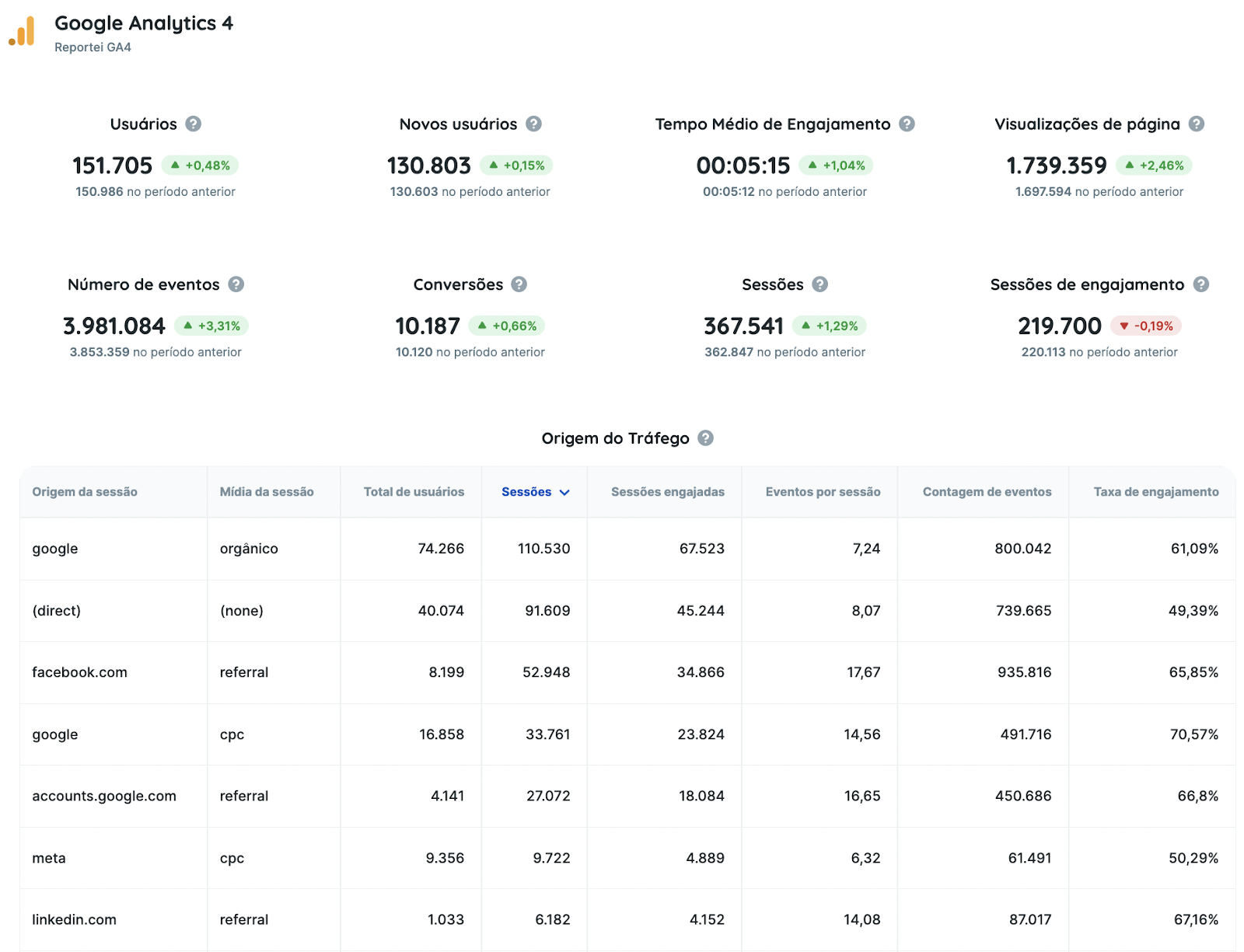Viewport: 1244px width, 952px height.
Task: Click the +3,31% events change badge
Action: [x=211, y=326]
